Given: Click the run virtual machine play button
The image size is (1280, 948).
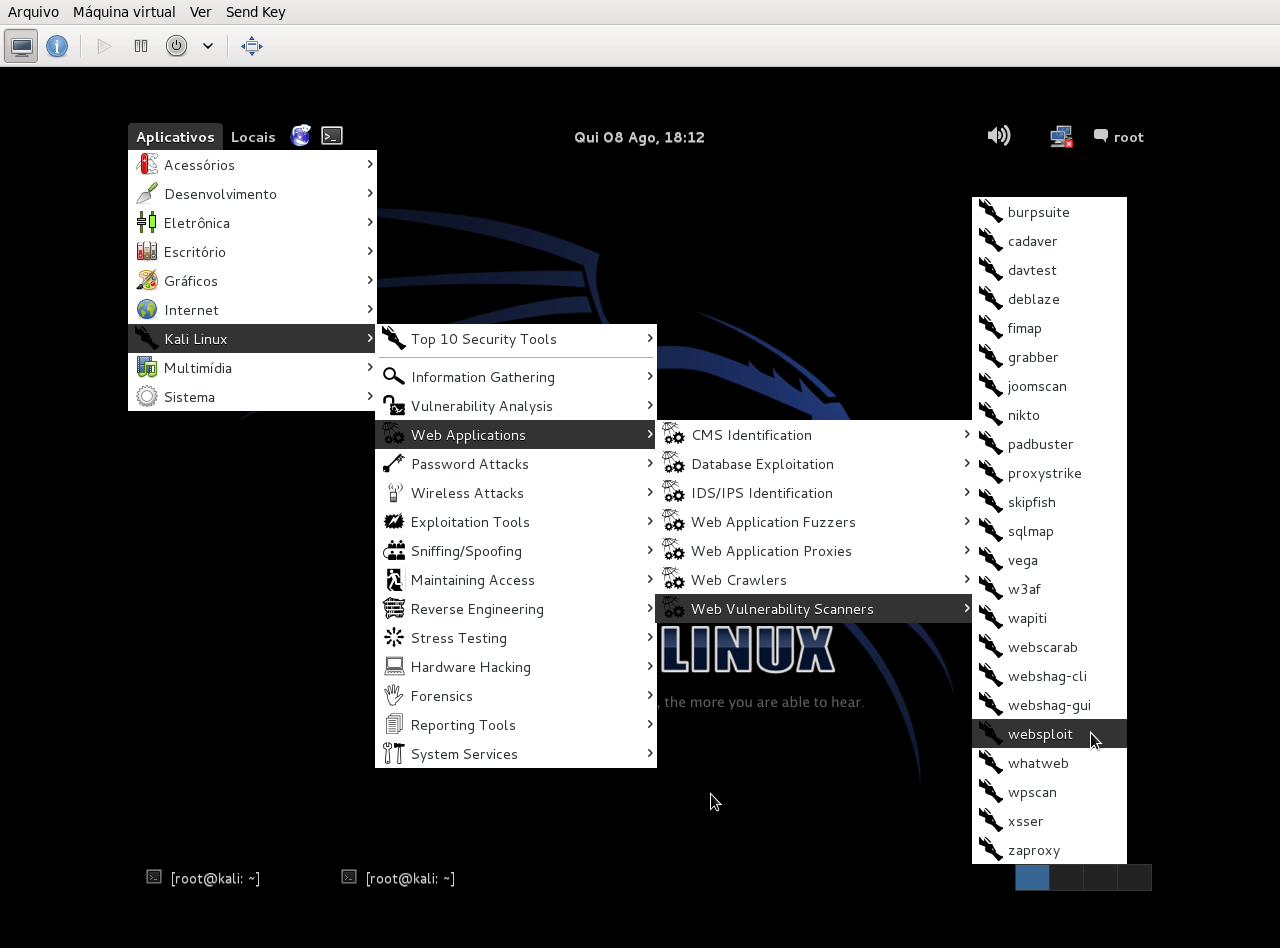Looking at the screenshot, I should (104, 46).
